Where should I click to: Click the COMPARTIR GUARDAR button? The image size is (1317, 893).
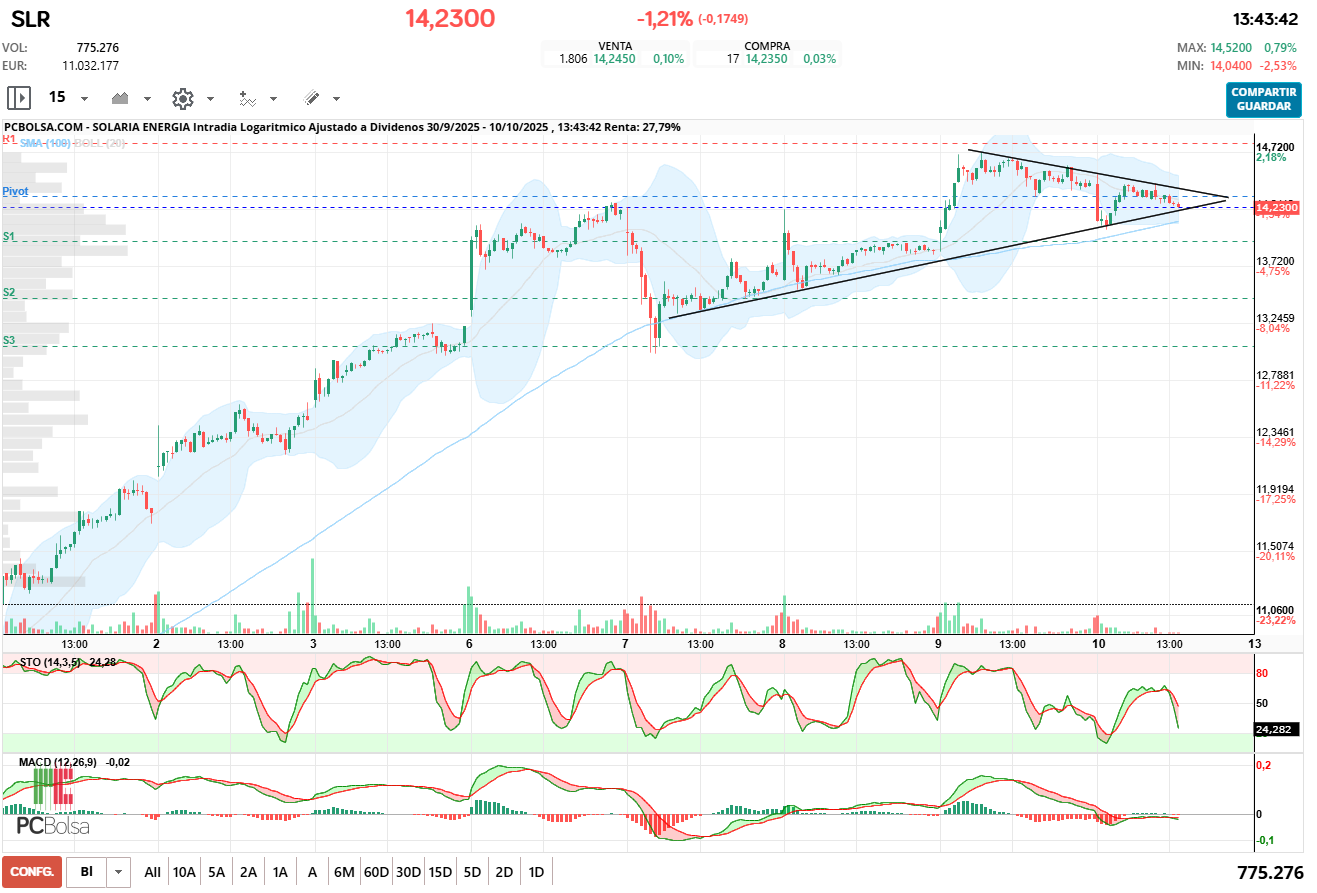(1263, 99)
